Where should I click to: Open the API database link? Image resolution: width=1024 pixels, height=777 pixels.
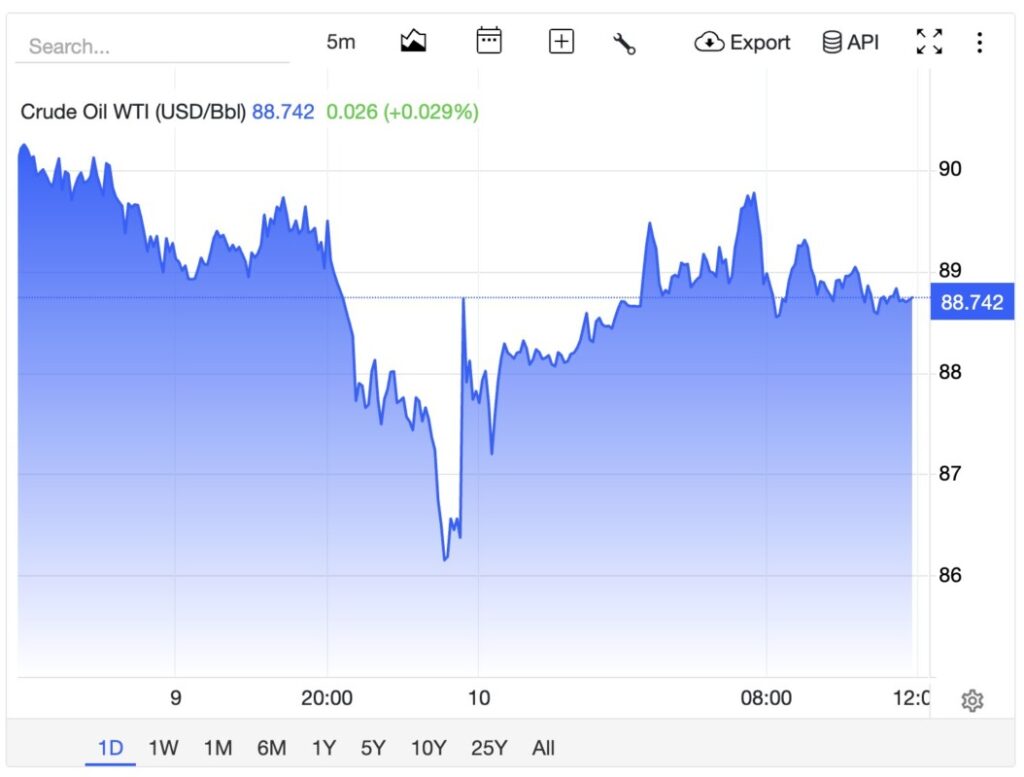pos(850,42)
